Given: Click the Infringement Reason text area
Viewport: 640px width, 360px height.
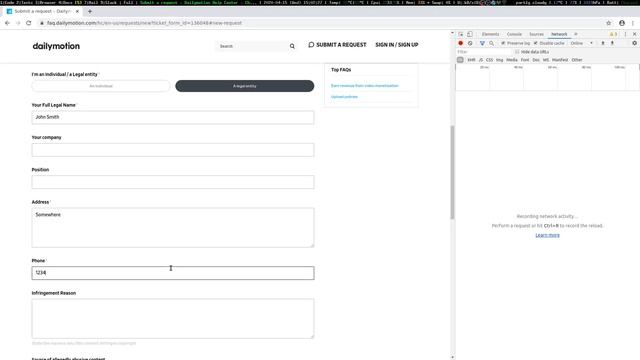Looking at the screenshot, I should click(173, 318).
